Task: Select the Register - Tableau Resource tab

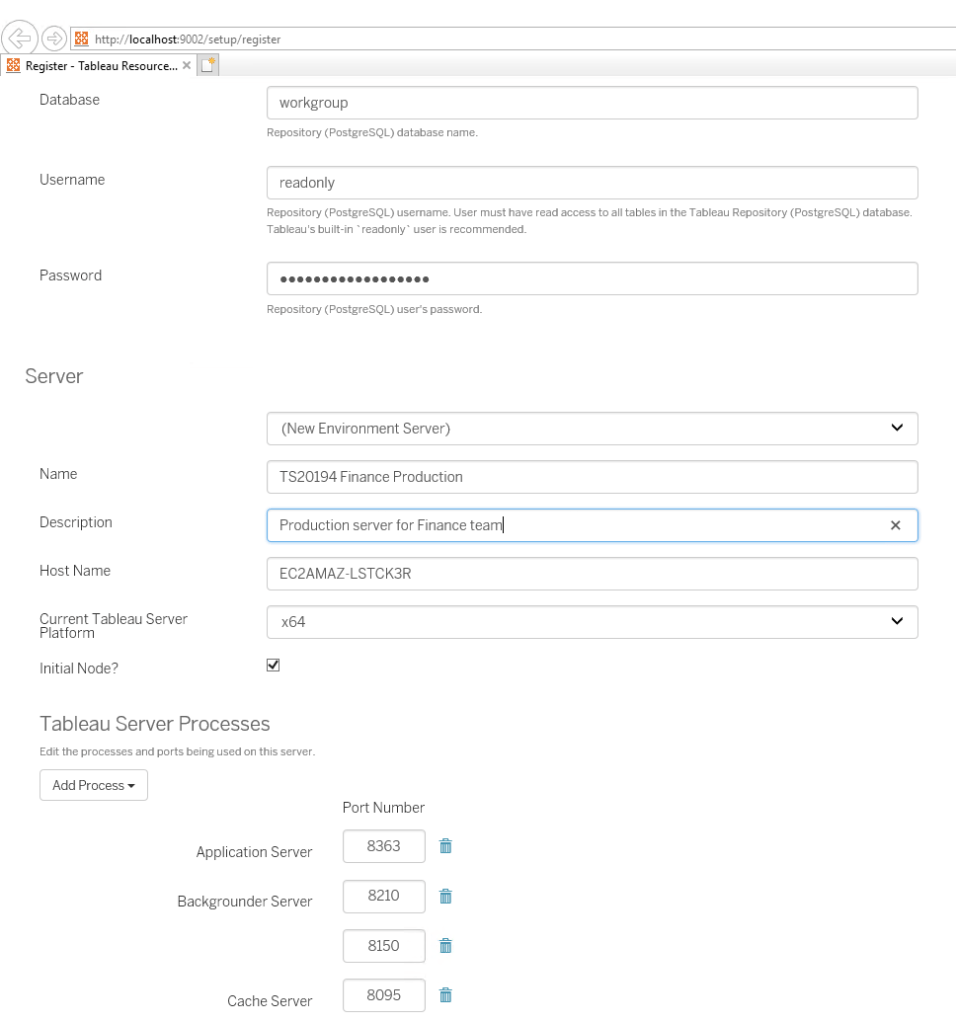Action: (x=90, y=66)
